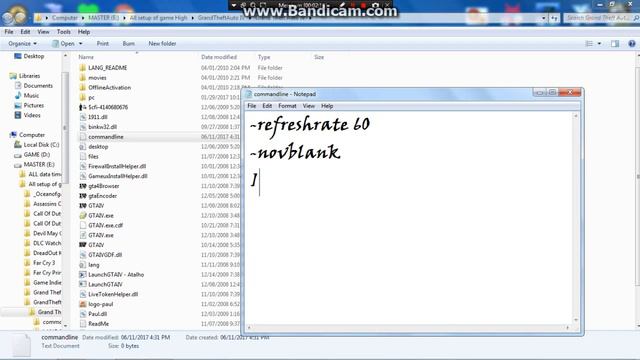Expand Libraries in navigation pane
Image resolution: width=640 pixels, height=360 pixels.
point(29,76)
